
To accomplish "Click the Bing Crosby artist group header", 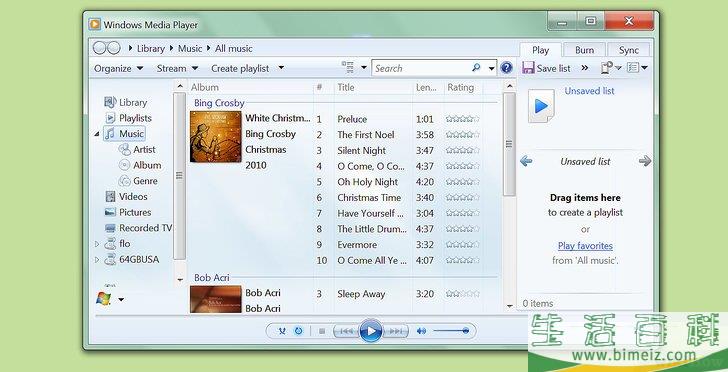I will (219, 103).
